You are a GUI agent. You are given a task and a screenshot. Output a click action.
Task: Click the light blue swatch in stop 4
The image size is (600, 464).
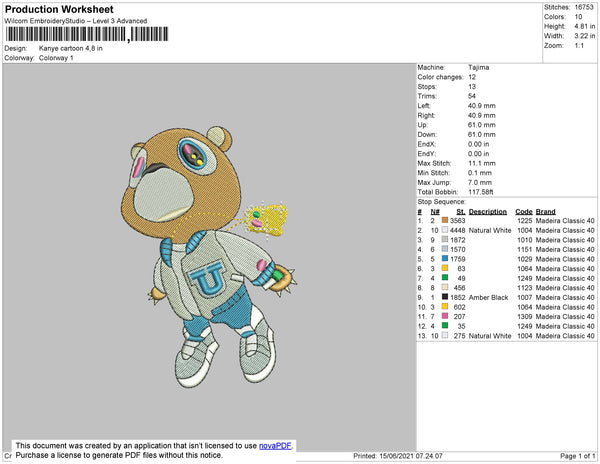click(x=445, y=249)
